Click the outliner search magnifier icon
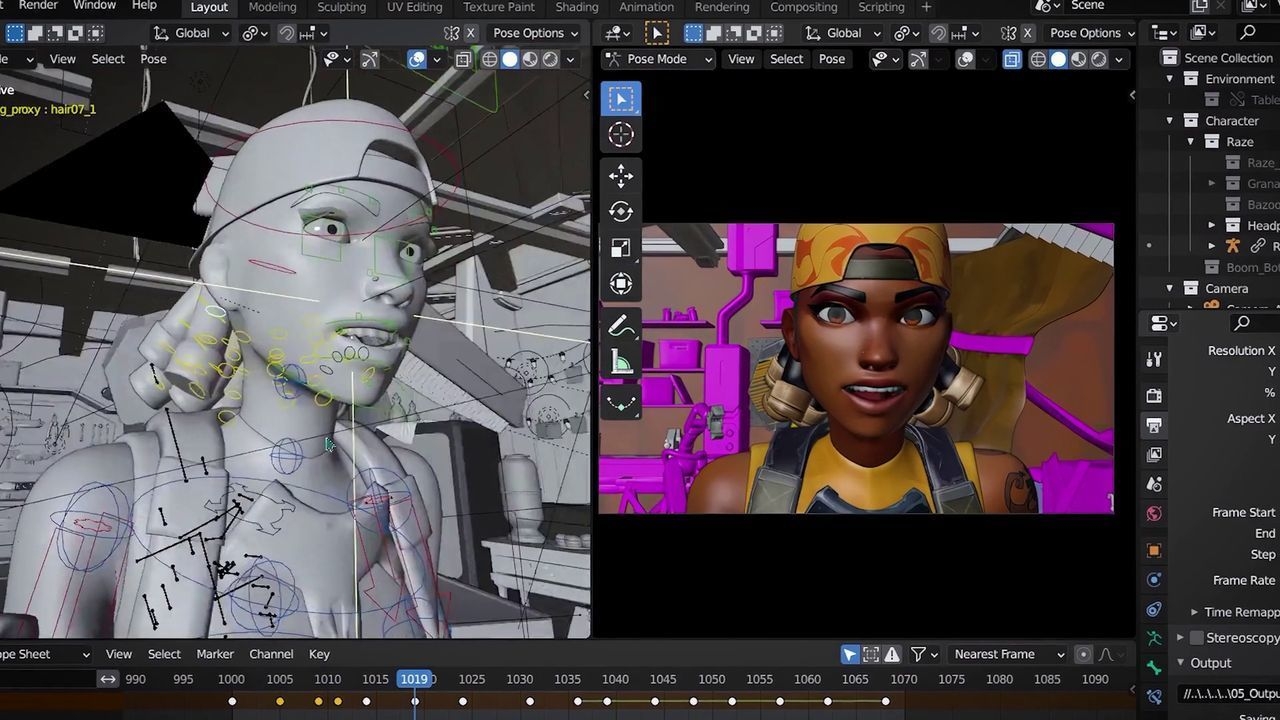Screen dimensions: 1280x720 [x=1248, y=33]
